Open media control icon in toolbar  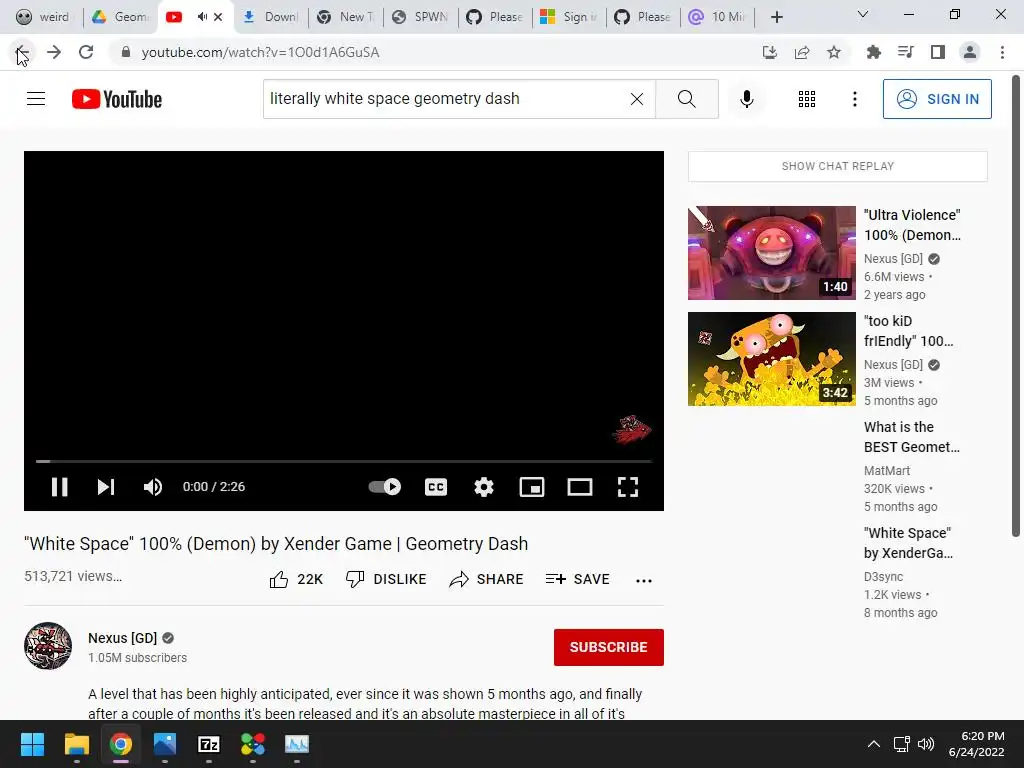click(905, 52)
